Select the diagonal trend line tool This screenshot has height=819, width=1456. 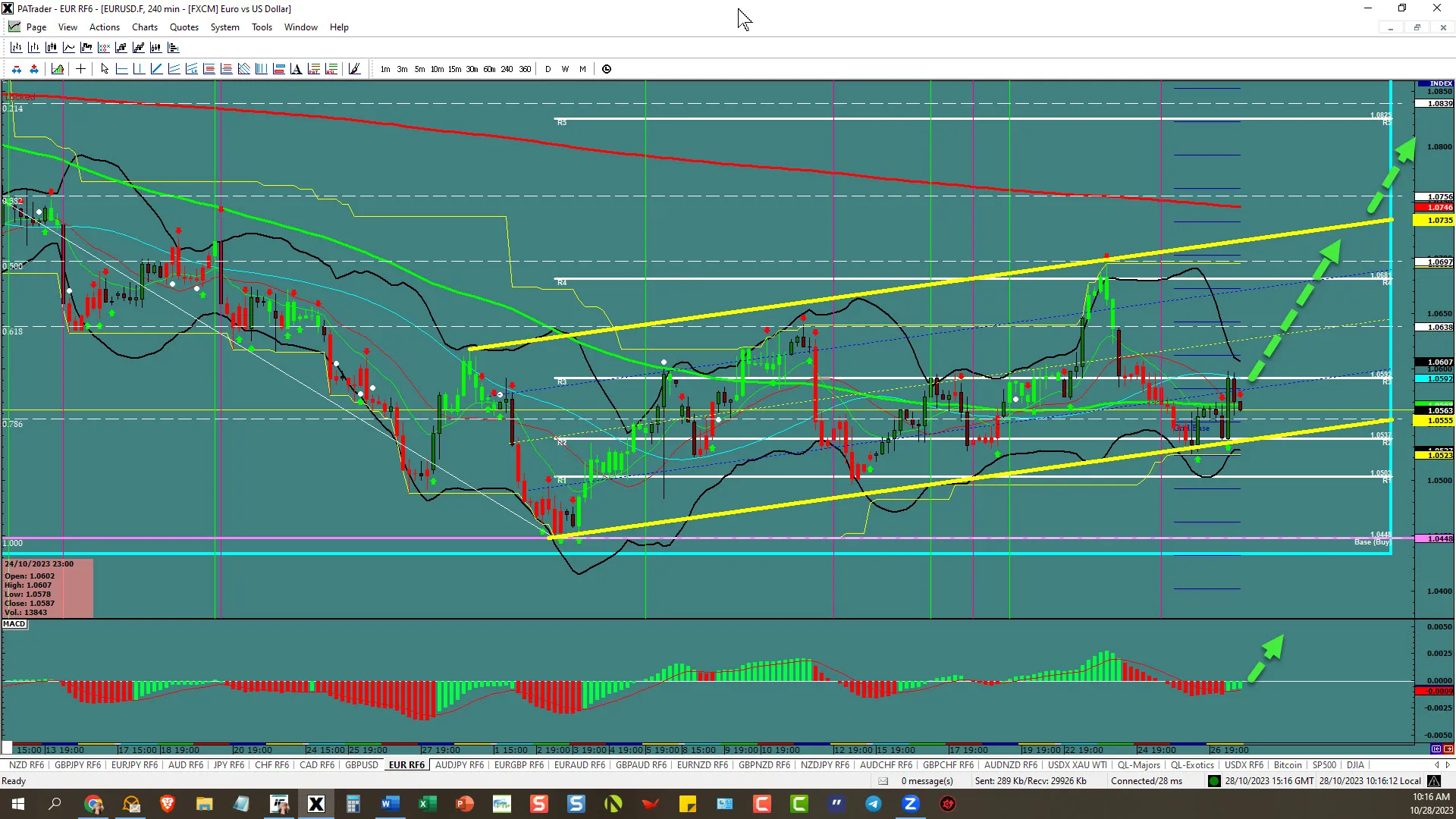click(x=156, y=69)
